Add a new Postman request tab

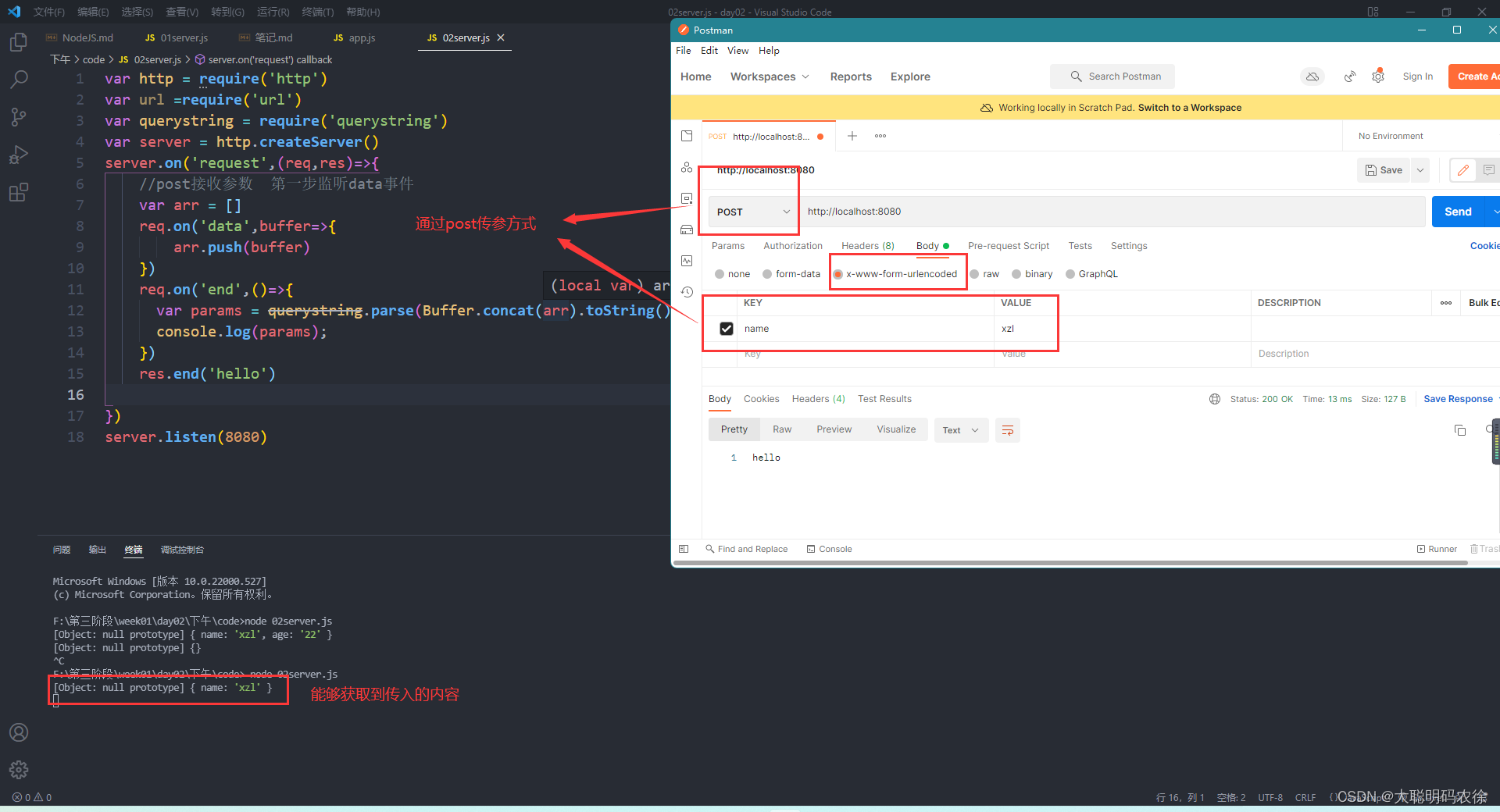pyautogui.click(x=852, y=136)
